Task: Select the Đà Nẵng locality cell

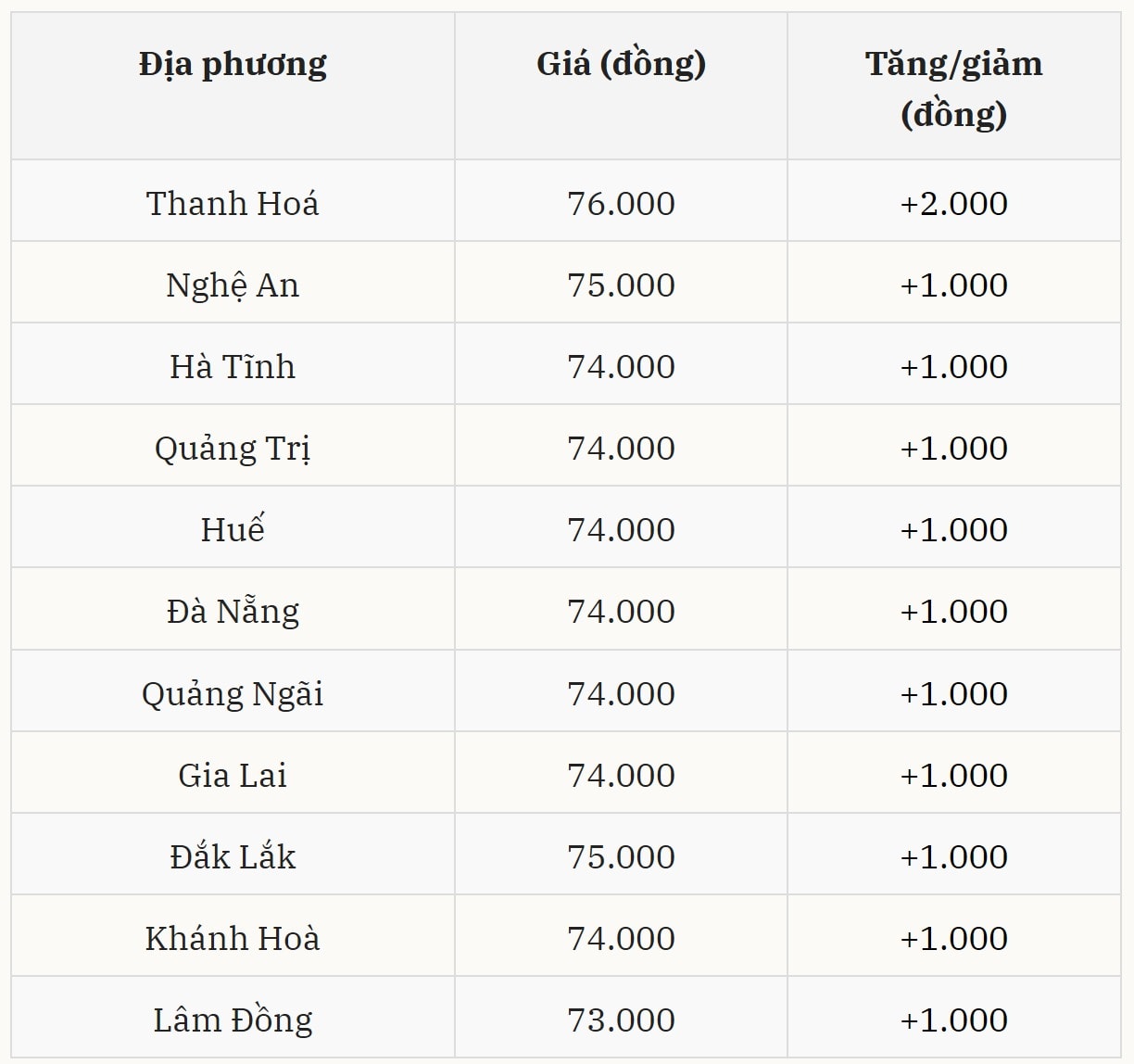Action: click(x=233, y=611)
